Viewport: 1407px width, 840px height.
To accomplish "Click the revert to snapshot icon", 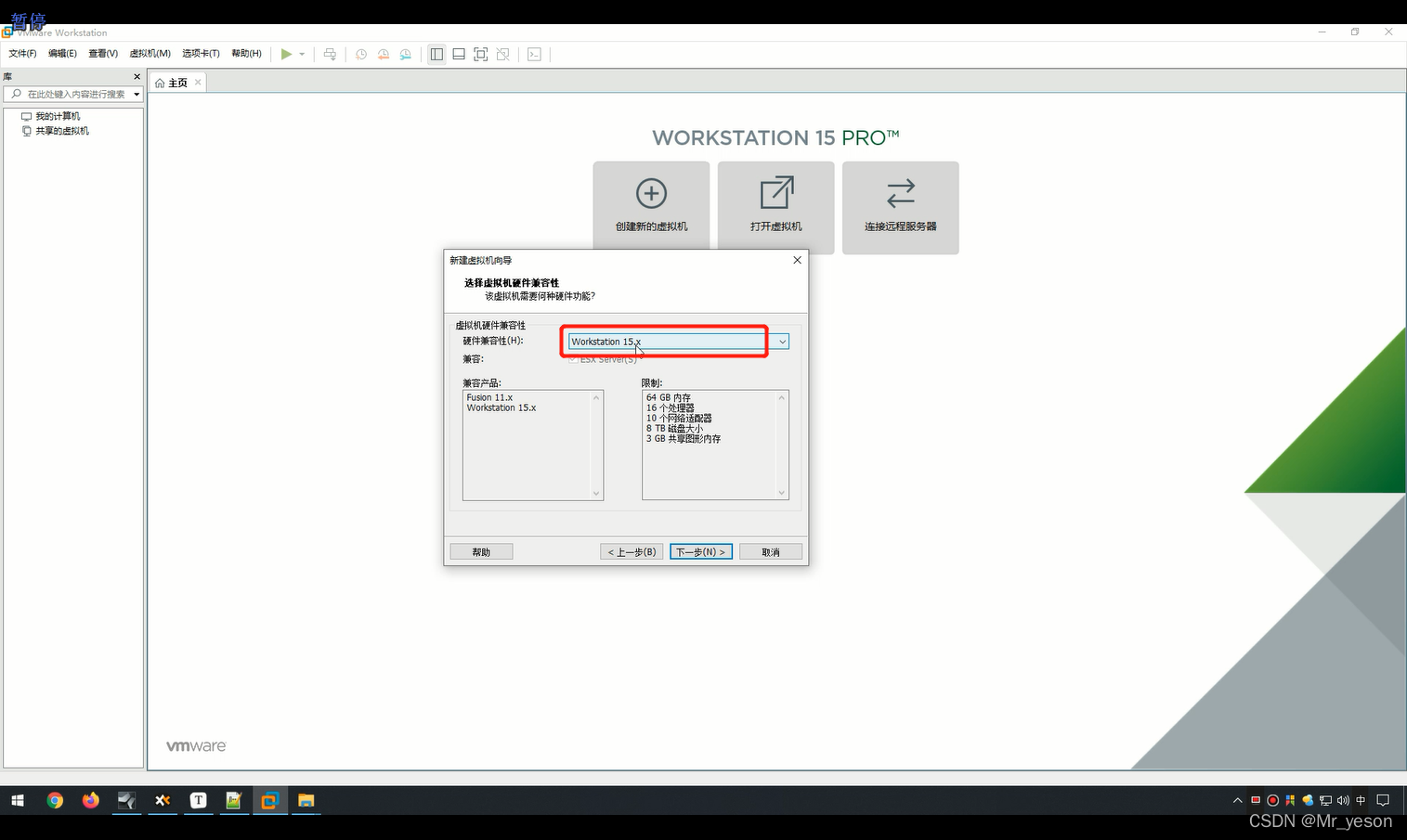I will [x=384, y=54].
